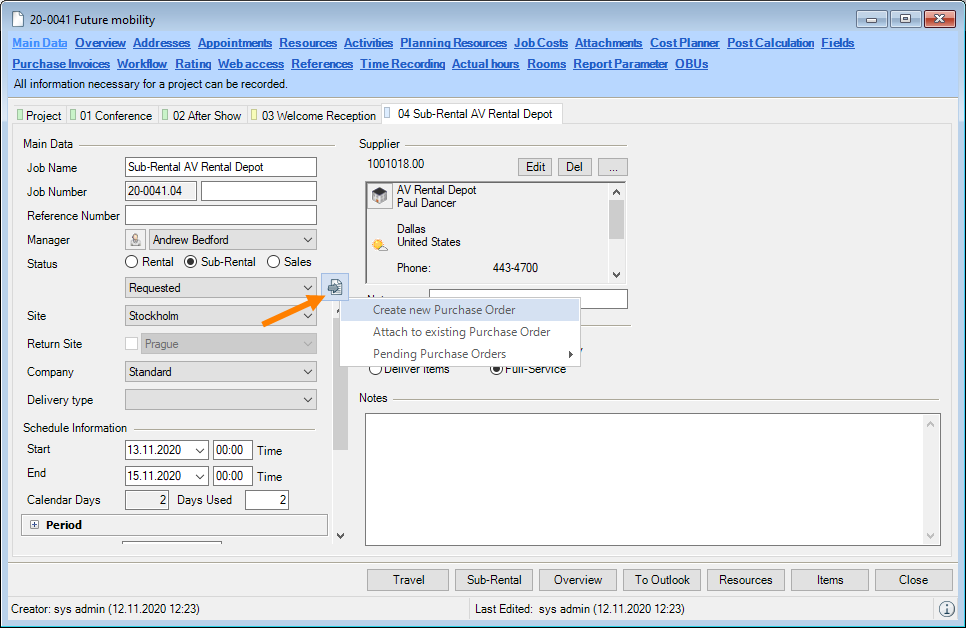Expand the Pending Purchase Orders submenu arrow
Viewport: 966px width, 628px height.
[x=571, y=354]
